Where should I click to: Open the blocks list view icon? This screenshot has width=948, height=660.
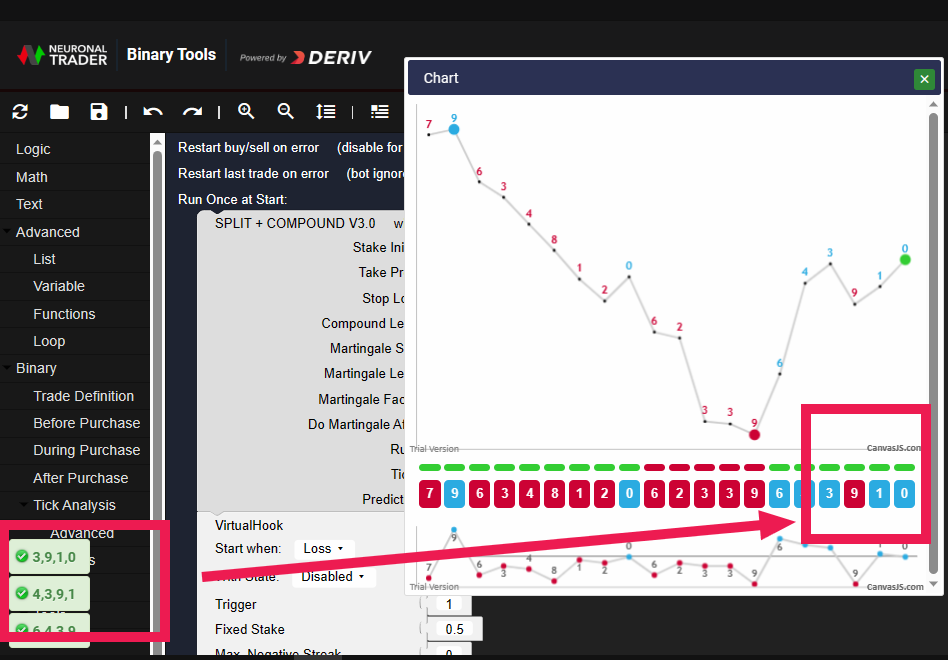[x=379, y=112]
